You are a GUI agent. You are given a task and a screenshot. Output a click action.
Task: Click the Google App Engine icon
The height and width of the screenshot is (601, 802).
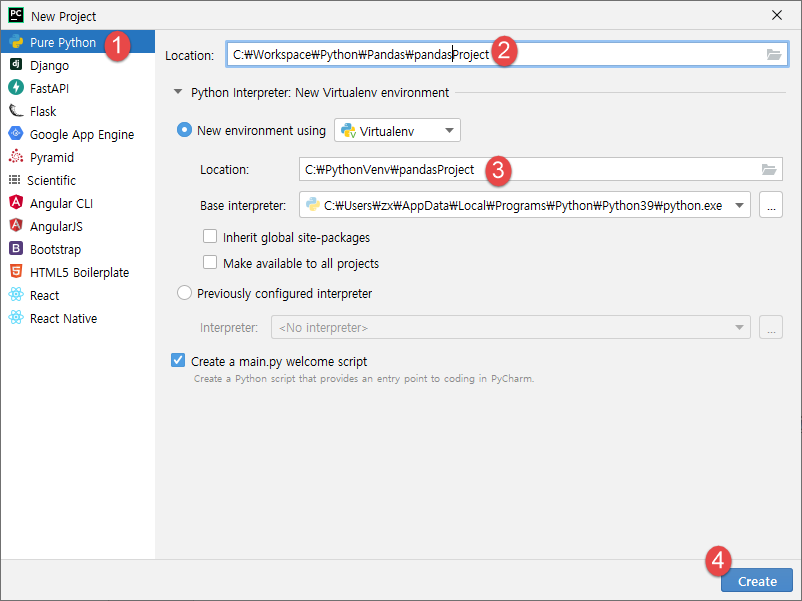click(x=16, y=133)
